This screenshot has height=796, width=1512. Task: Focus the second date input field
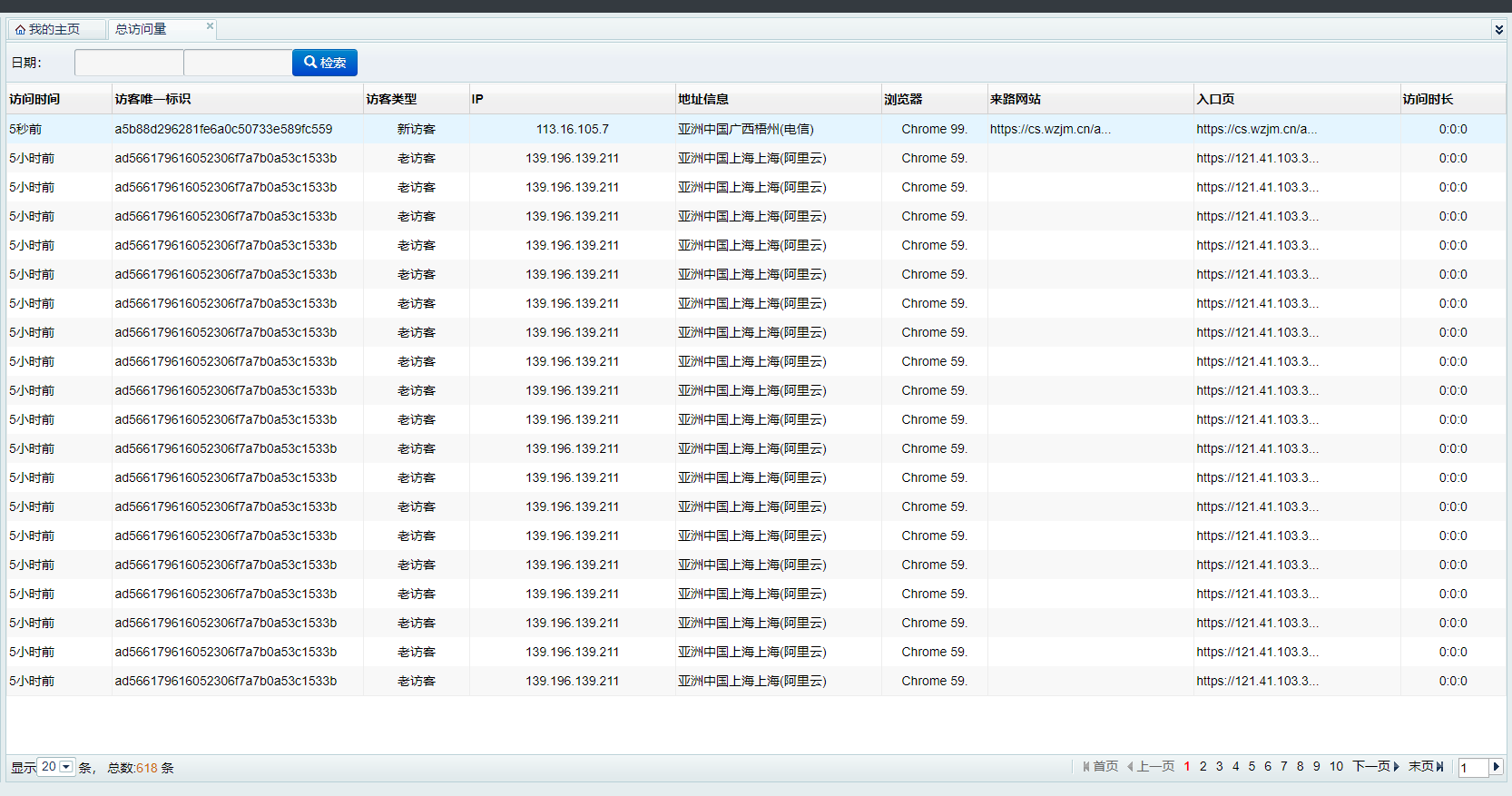(238, 63)
